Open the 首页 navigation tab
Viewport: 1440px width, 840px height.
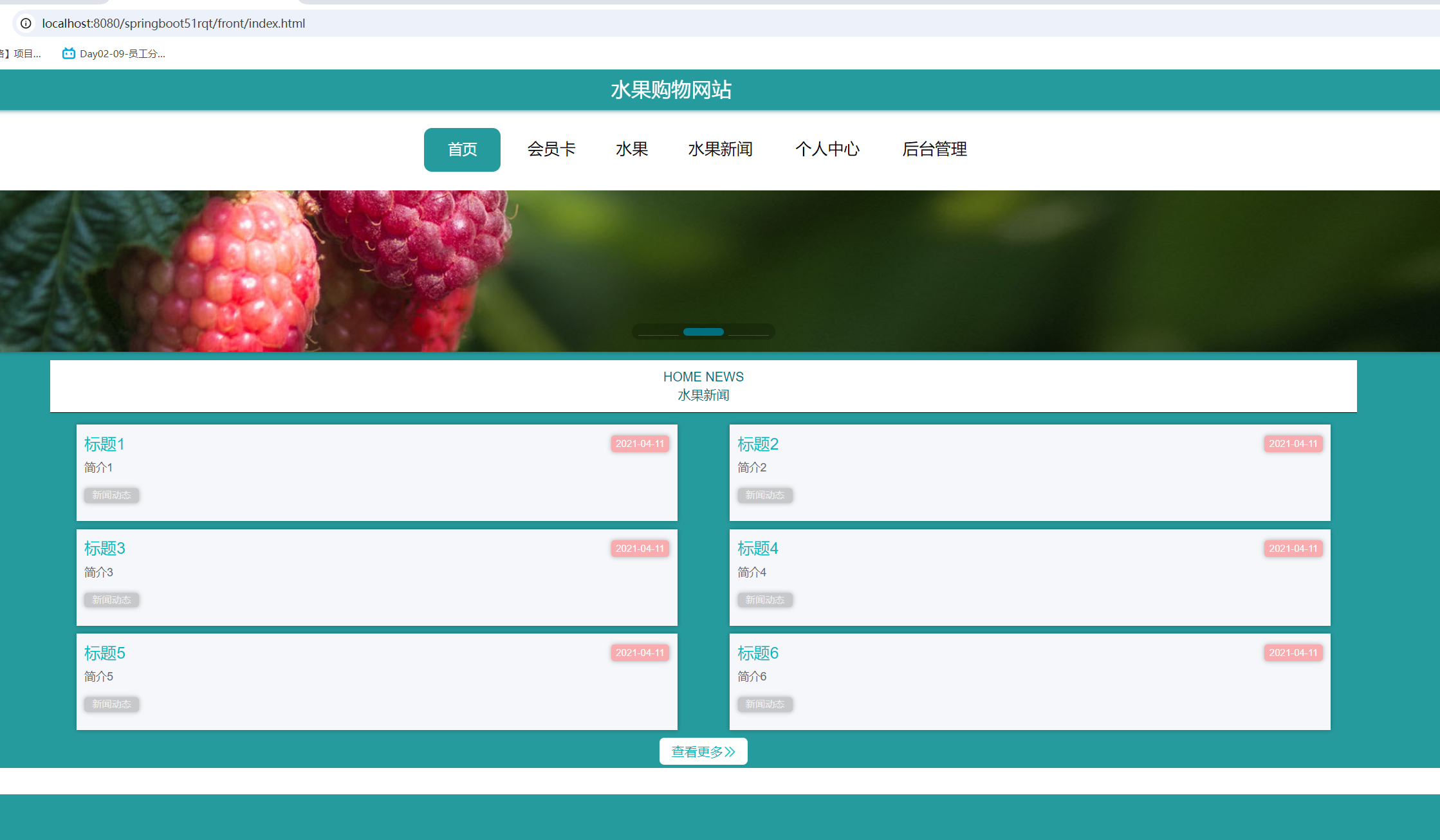[x=461, y=149]
